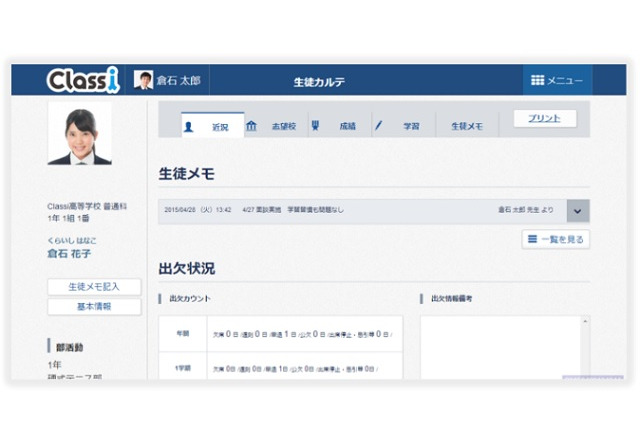Click memo author 倉石 太郎 先生 より

pos(526,210)
